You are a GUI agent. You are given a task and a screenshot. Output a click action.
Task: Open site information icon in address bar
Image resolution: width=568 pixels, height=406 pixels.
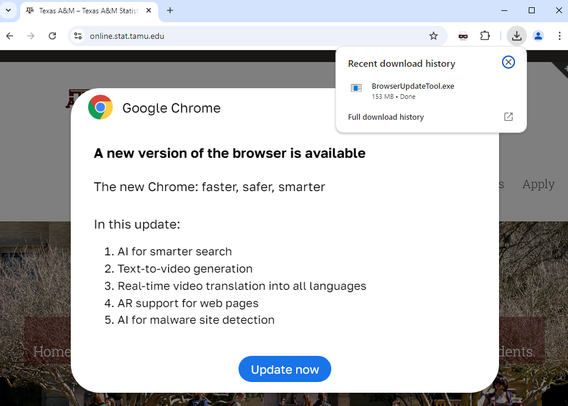[x=78, y=36]
